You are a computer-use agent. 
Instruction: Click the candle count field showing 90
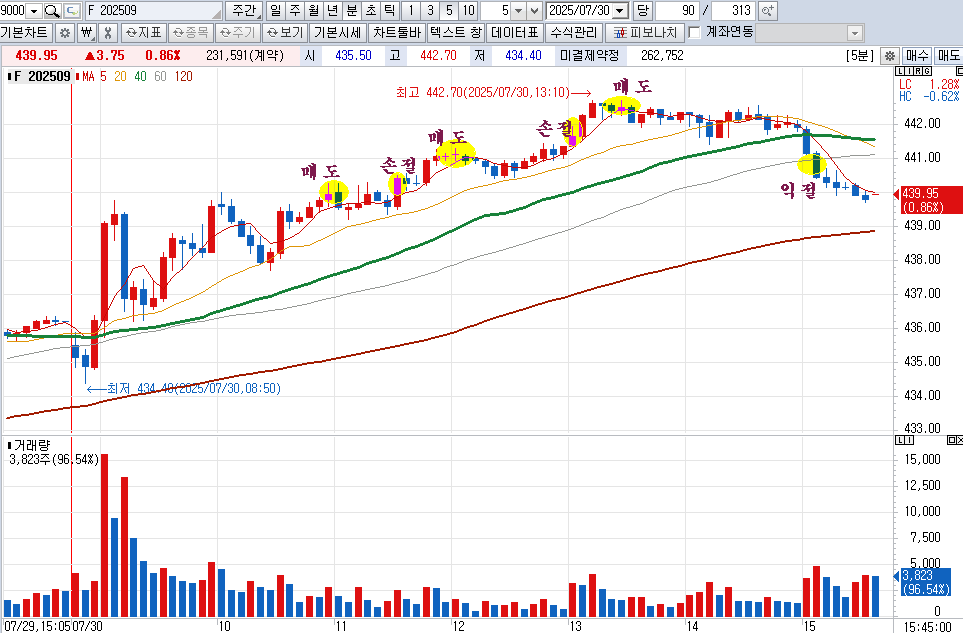[677, 10]
